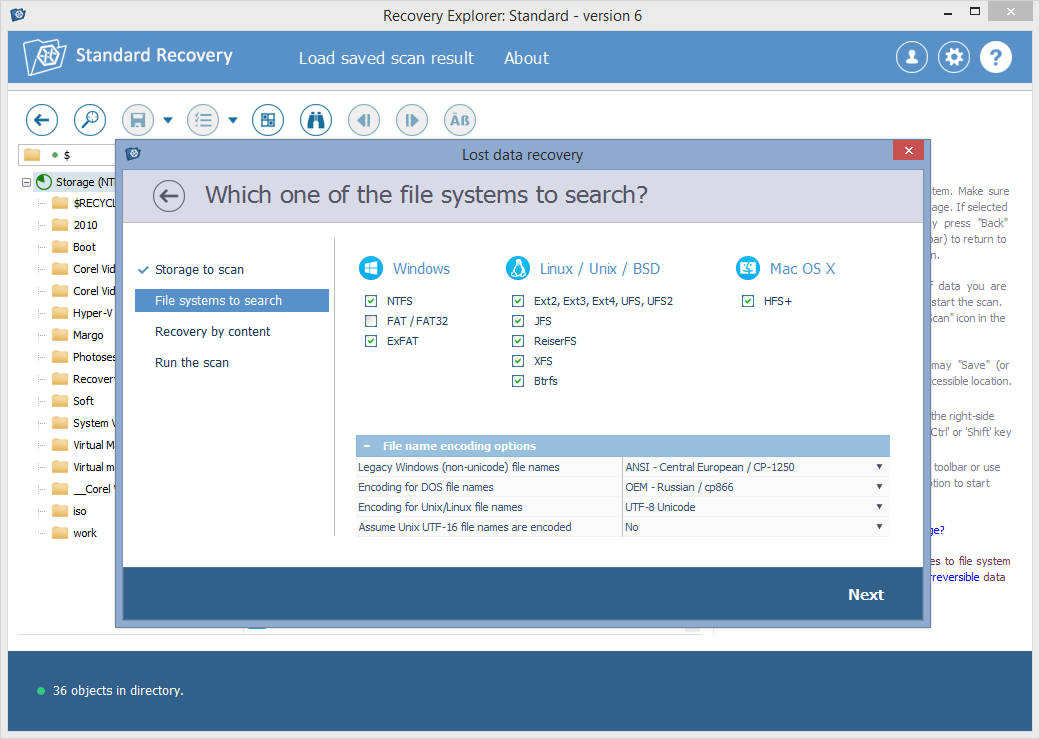Screen dimensions: 1040x739
Task: Select the System V folder tree row
Action: click(84, 423)
